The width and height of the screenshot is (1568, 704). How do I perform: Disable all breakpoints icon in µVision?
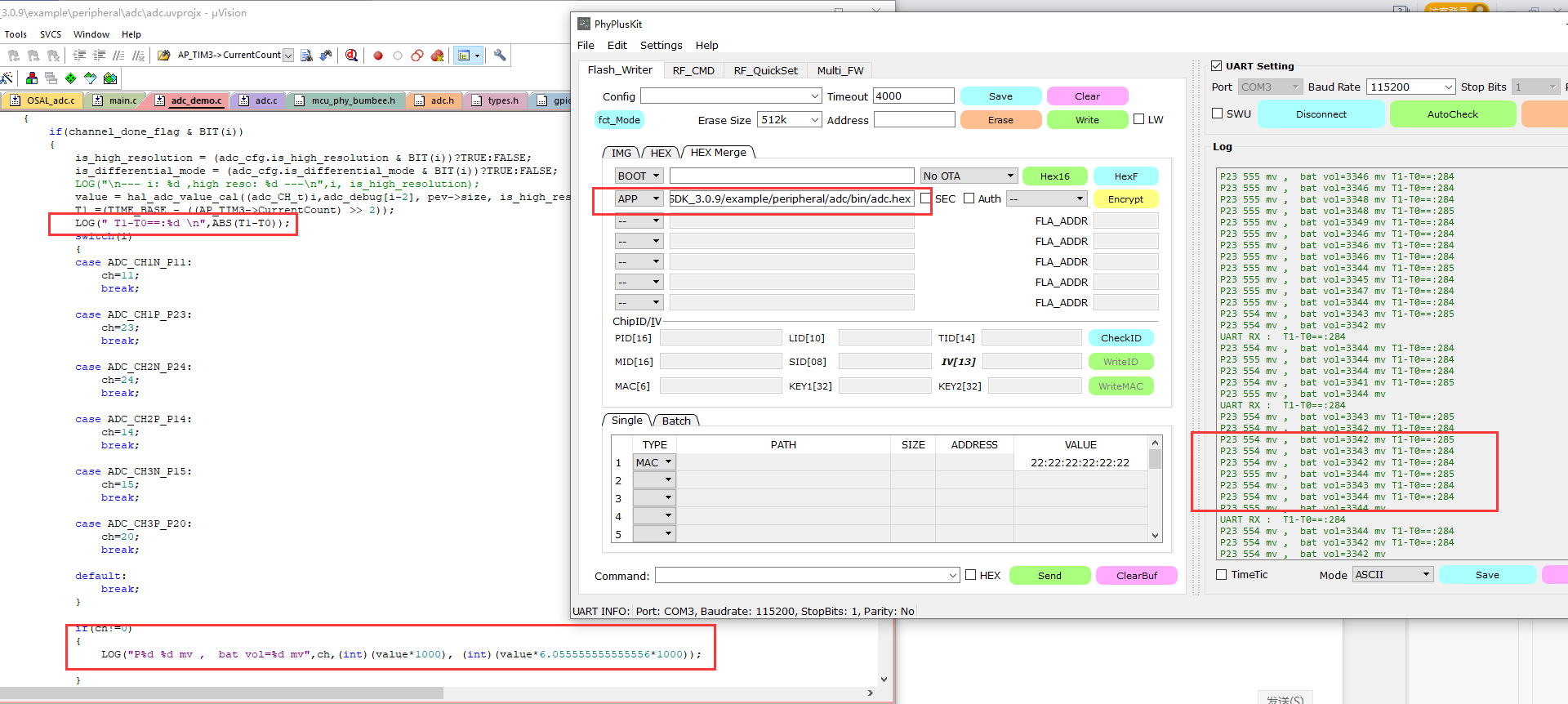coord(417,56)
